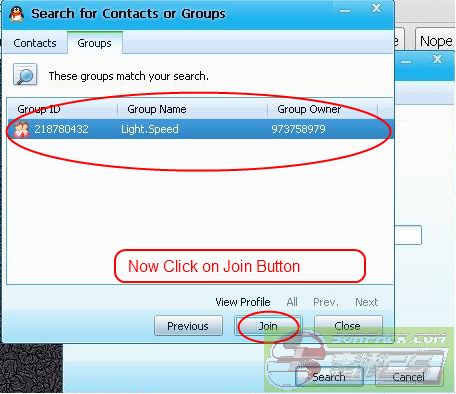456x394 pixels.
Task: Minimize the Search for Contacts or Groups dialog
Action: coord(345,10)
